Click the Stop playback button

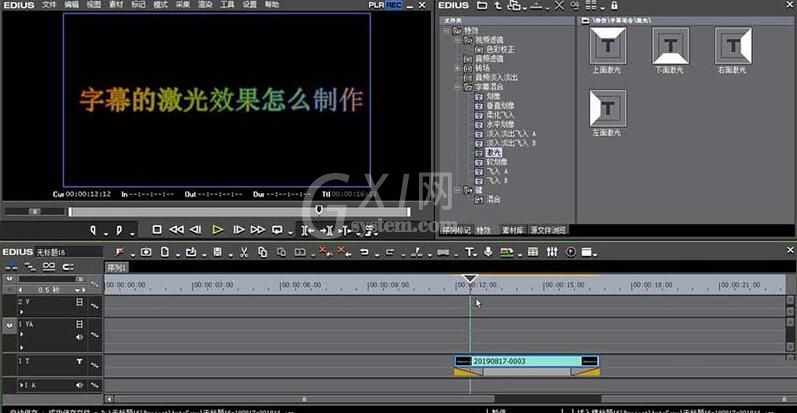(x=157, y=230)
